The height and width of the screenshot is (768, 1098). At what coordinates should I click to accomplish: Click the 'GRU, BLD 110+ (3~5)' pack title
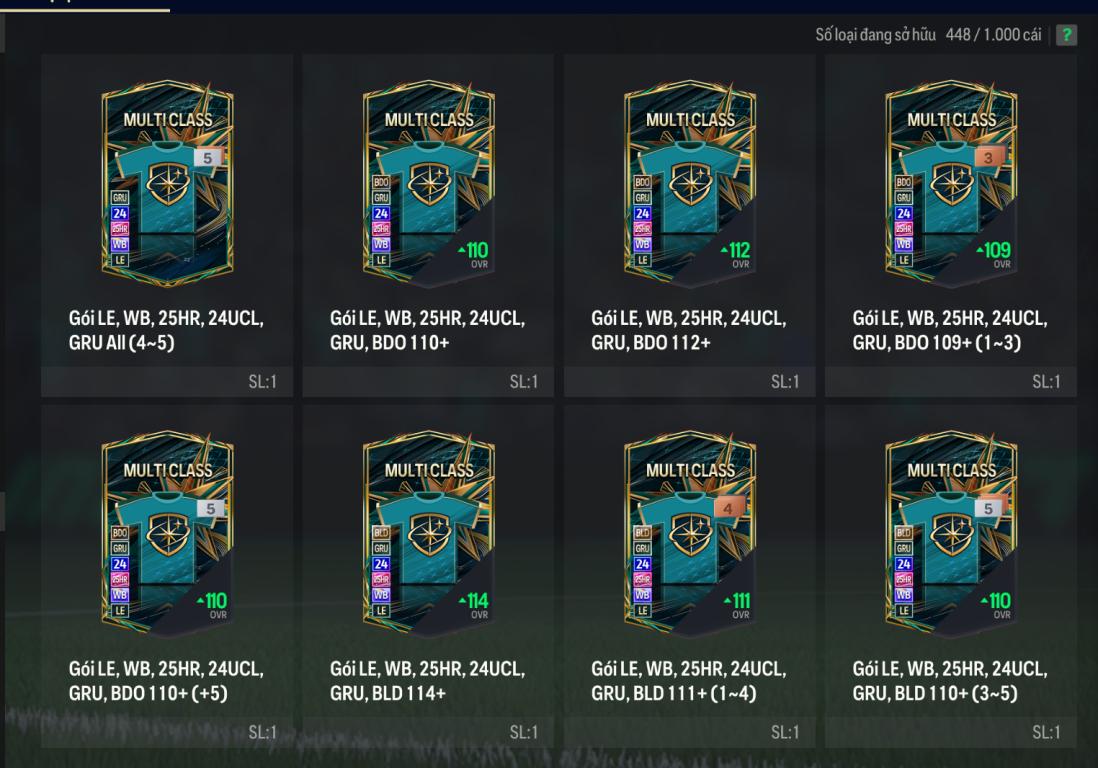click(x=935, y=693)
